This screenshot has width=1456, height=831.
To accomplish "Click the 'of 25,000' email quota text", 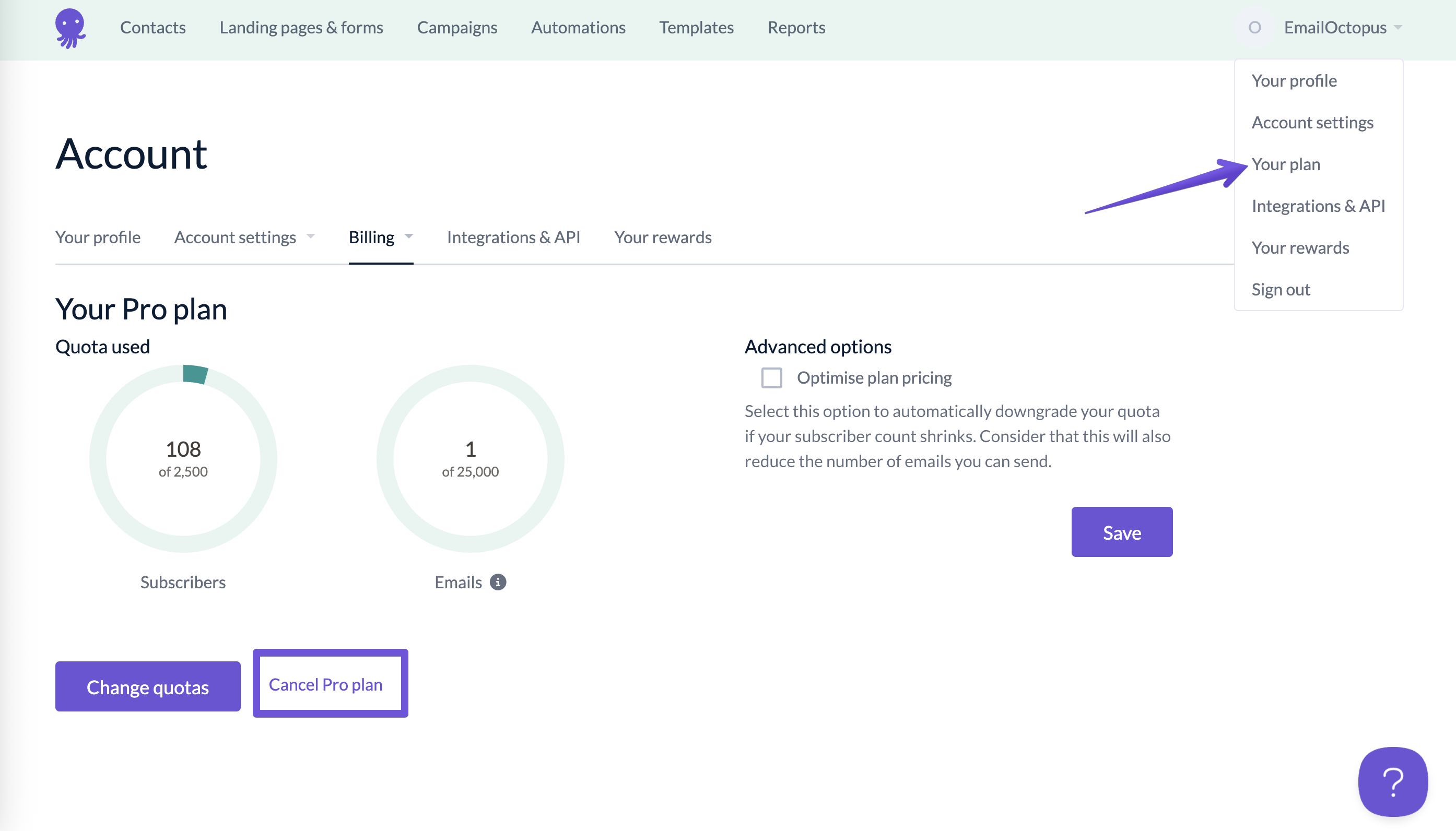I will (470, 471).
